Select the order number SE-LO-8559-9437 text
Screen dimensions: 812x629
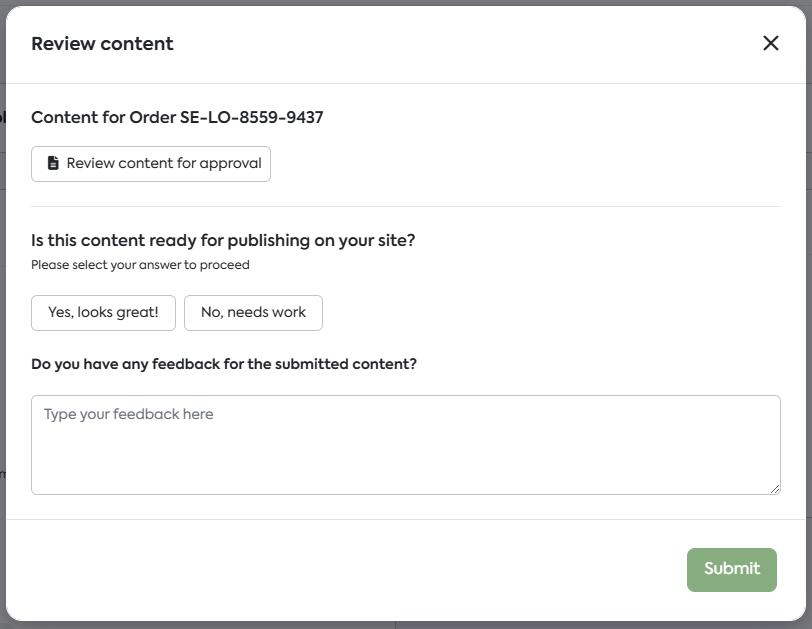pos(251,117)
